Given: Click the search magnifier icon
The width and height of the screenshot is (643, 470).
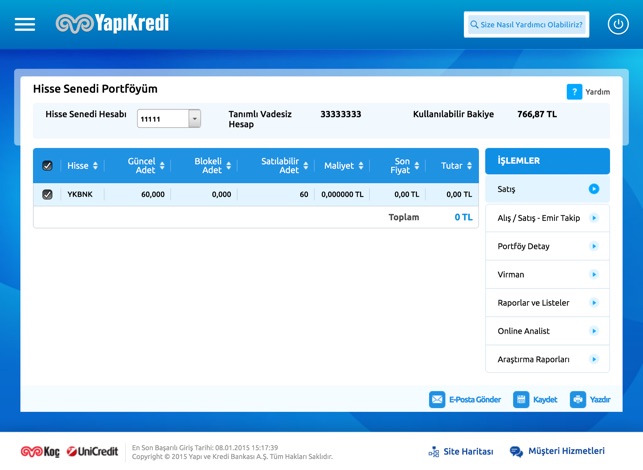Looking at the screenshot, I should 474,25.
